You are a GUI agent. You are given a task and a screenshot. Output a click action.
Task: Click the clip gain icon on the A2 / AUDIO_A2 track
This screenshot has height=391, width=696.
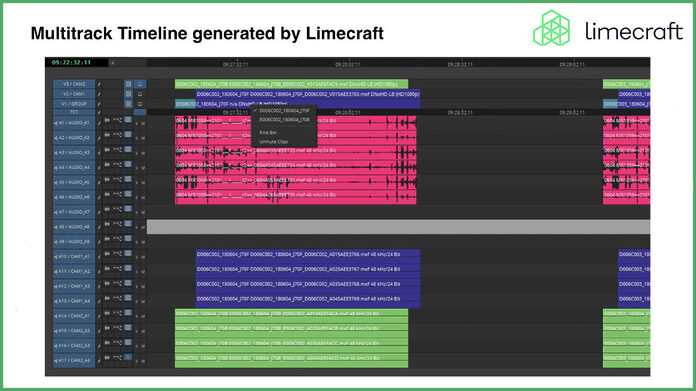click(x=117, y=135)
